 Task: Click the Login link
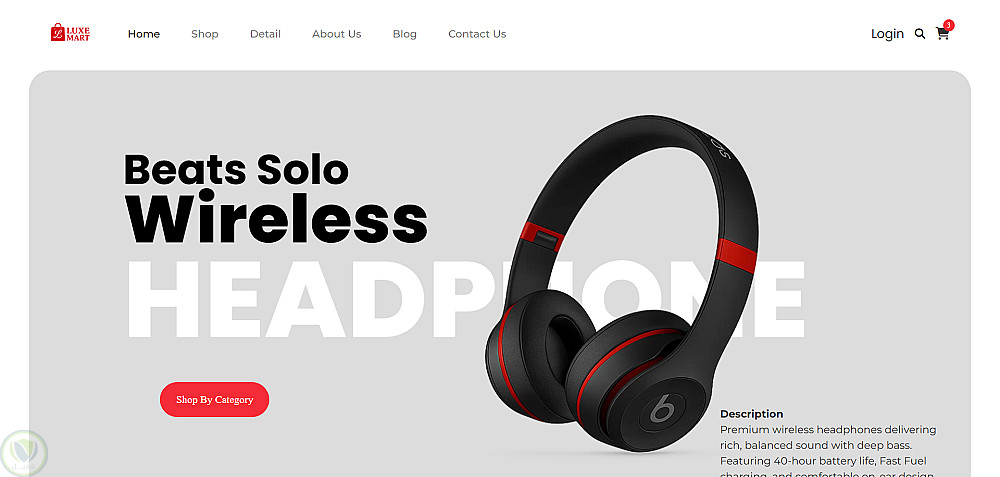click(887, 34)
